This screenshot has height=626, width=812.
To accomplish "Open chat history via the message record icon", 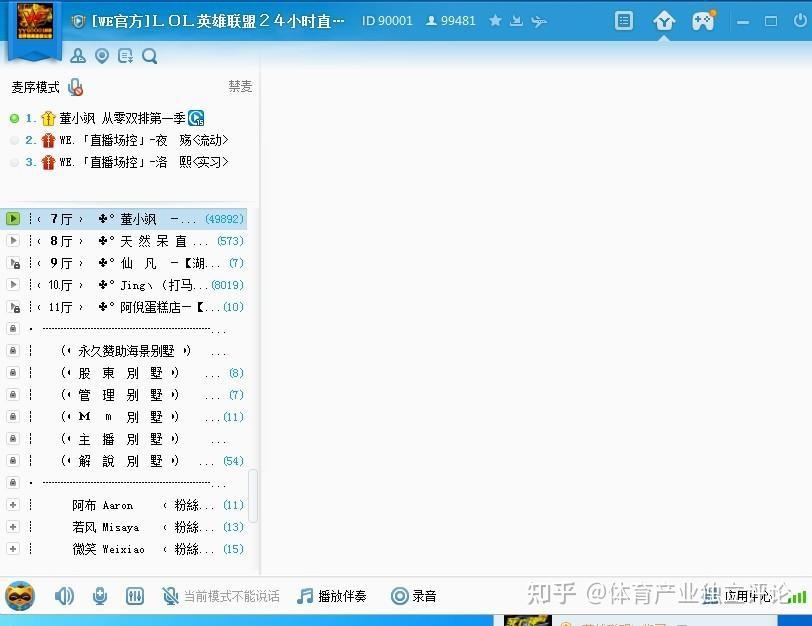I will pyautogui.click(x=125, y=56).
